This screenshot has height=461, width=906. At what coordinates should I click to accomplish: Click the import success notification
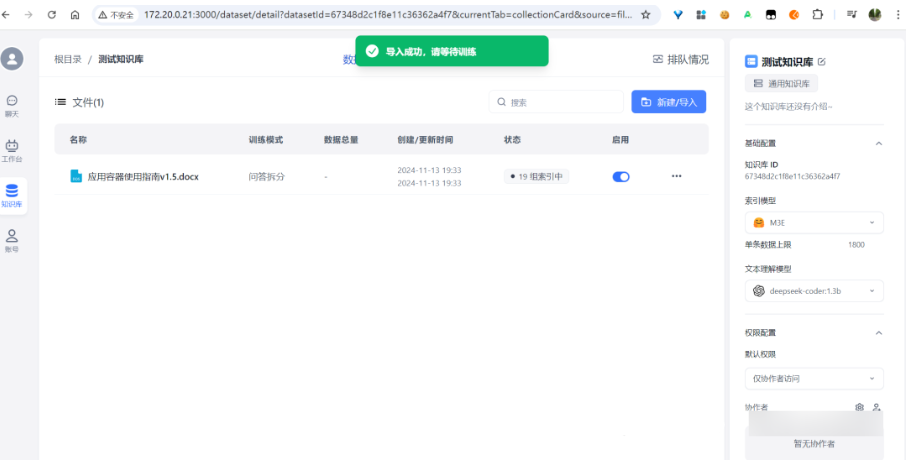click(452, 51)
